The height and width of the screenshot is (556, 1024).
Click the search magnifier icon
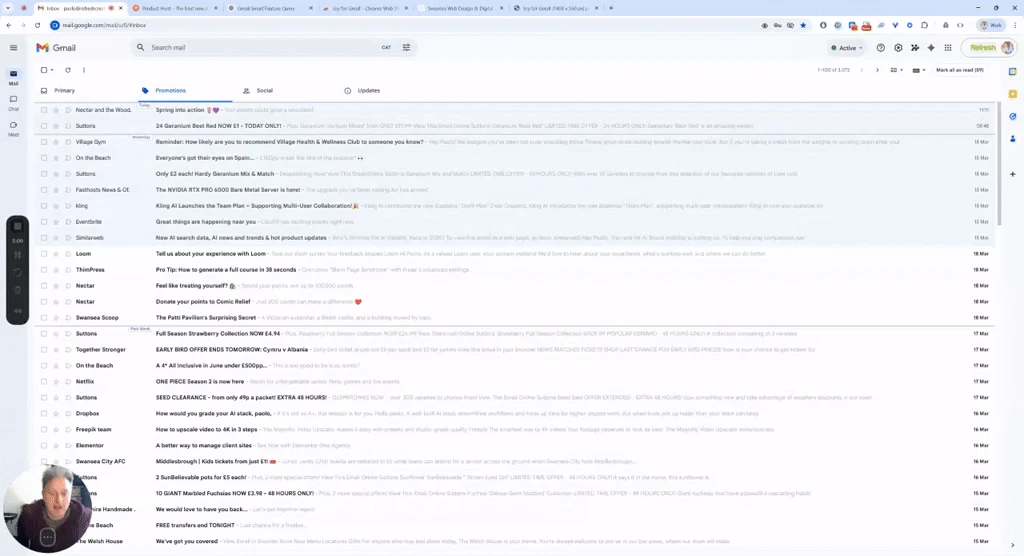140,47
